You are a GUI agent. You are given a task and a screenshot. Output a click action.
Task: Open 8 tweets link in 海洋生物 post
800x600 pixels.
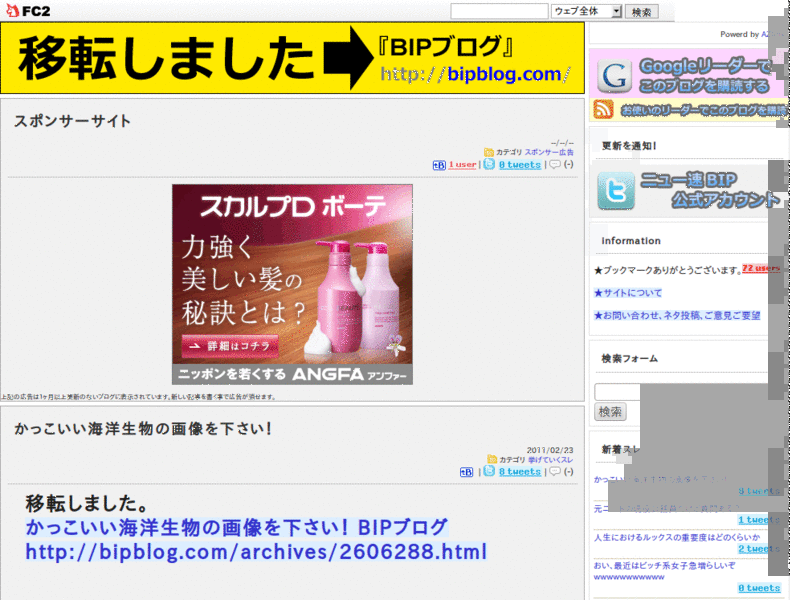(x=519, y=472)
